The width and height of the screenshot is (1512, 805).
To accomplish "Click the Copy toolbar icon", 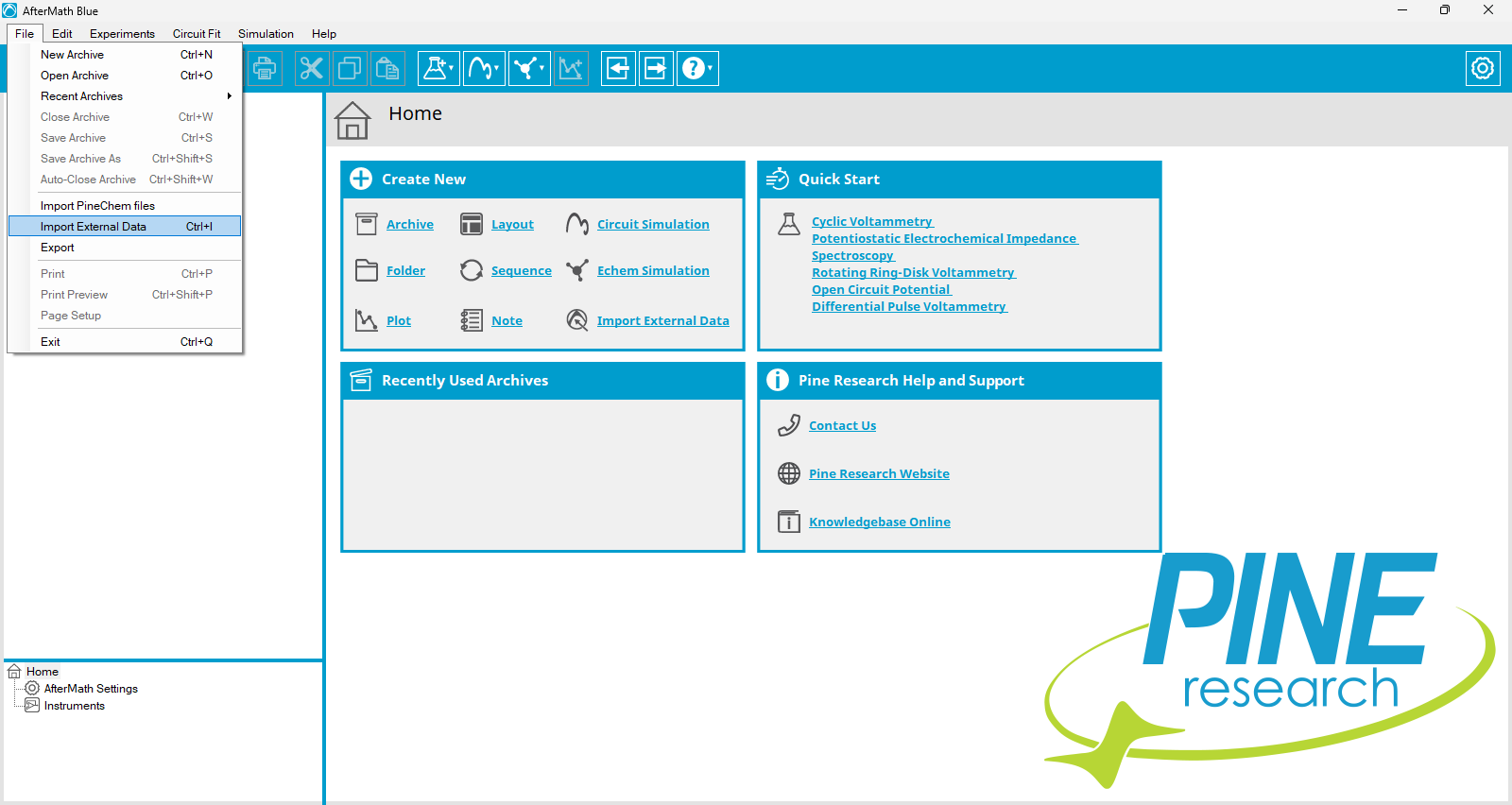I will [x=349, y=68].
